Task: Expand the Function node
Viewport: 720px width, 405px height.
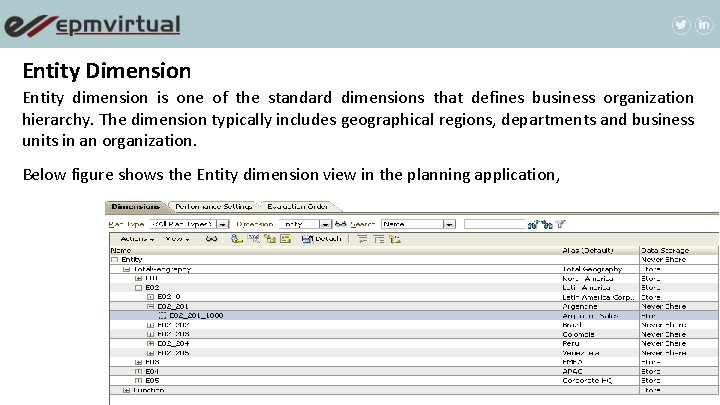Action: coord(127,390)
